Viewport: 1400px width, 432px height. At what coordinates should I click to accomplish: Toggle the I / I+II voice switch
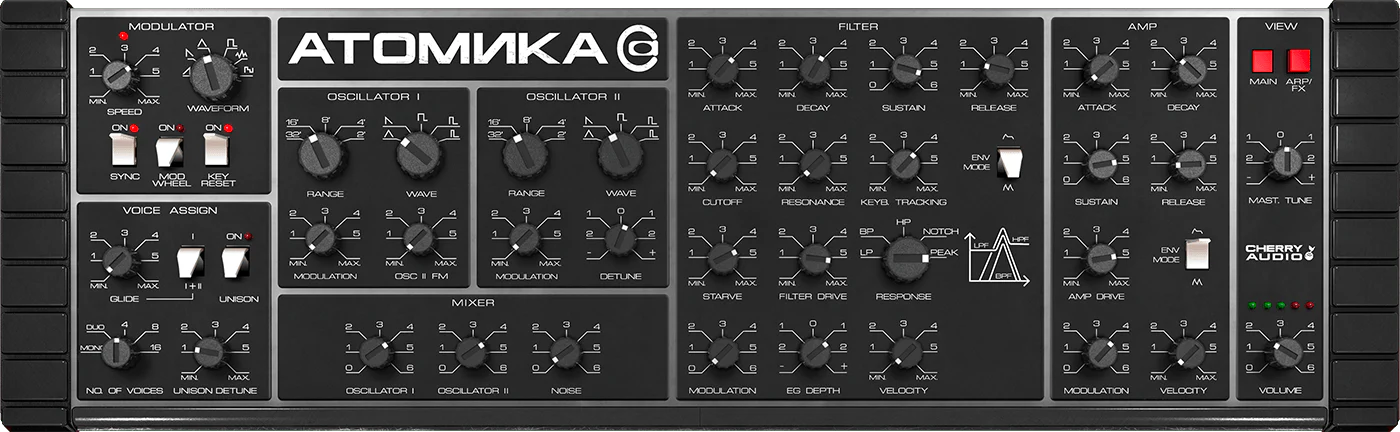tap(189, 264)
